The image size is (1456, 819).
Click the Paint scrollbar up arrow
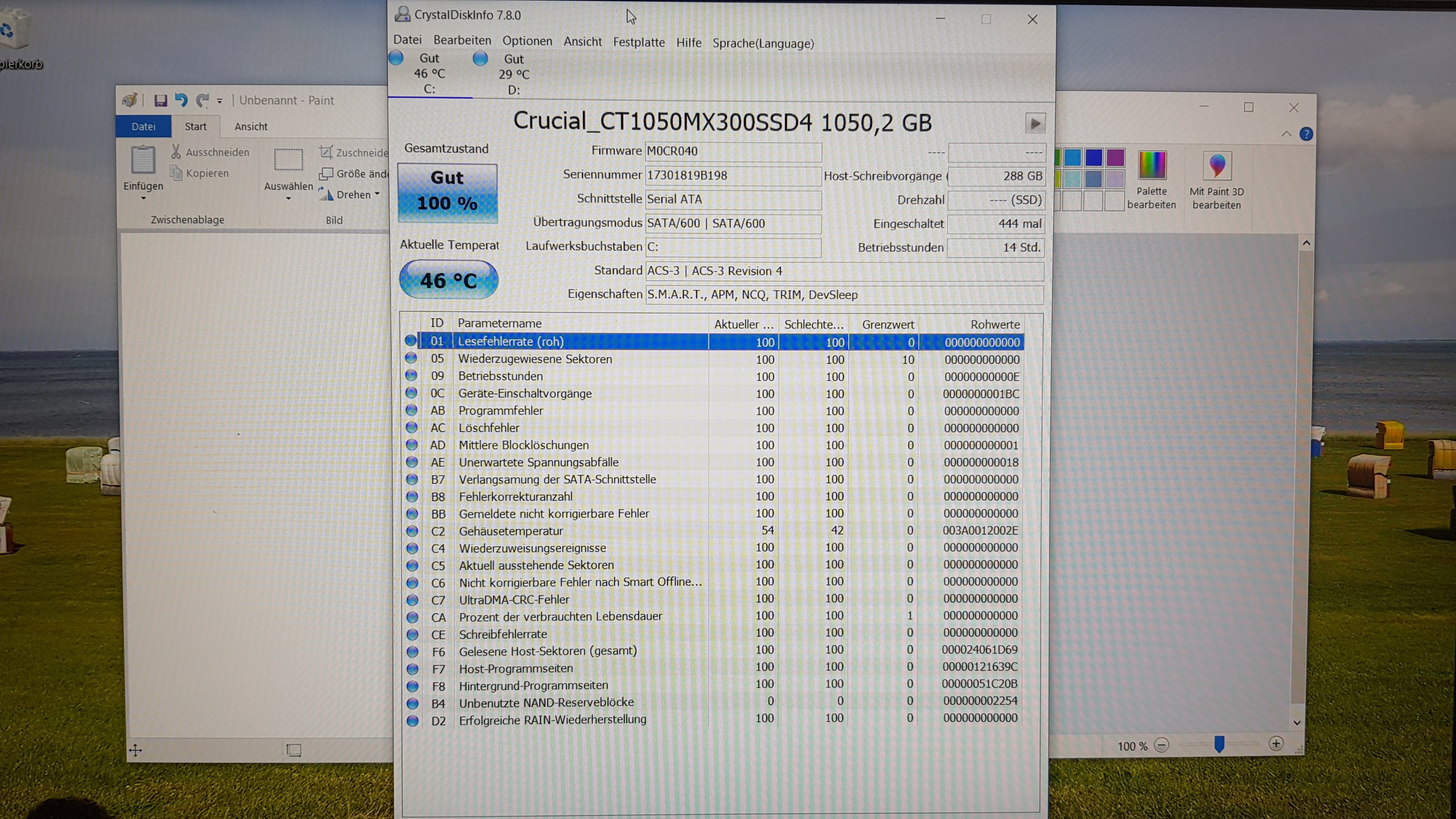tap(1306, 243)
